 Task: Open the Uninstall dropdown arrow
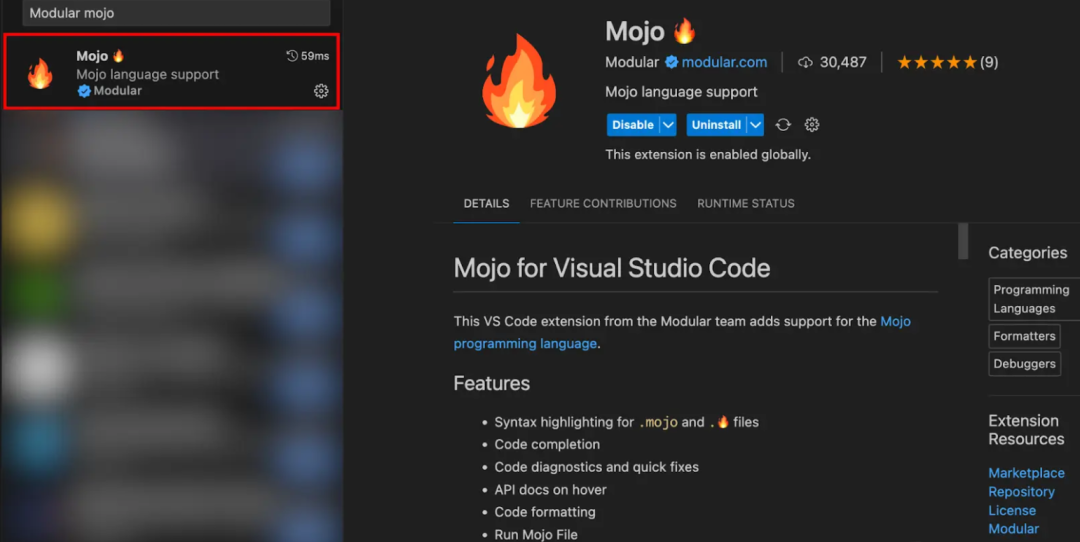coord(755,125)
